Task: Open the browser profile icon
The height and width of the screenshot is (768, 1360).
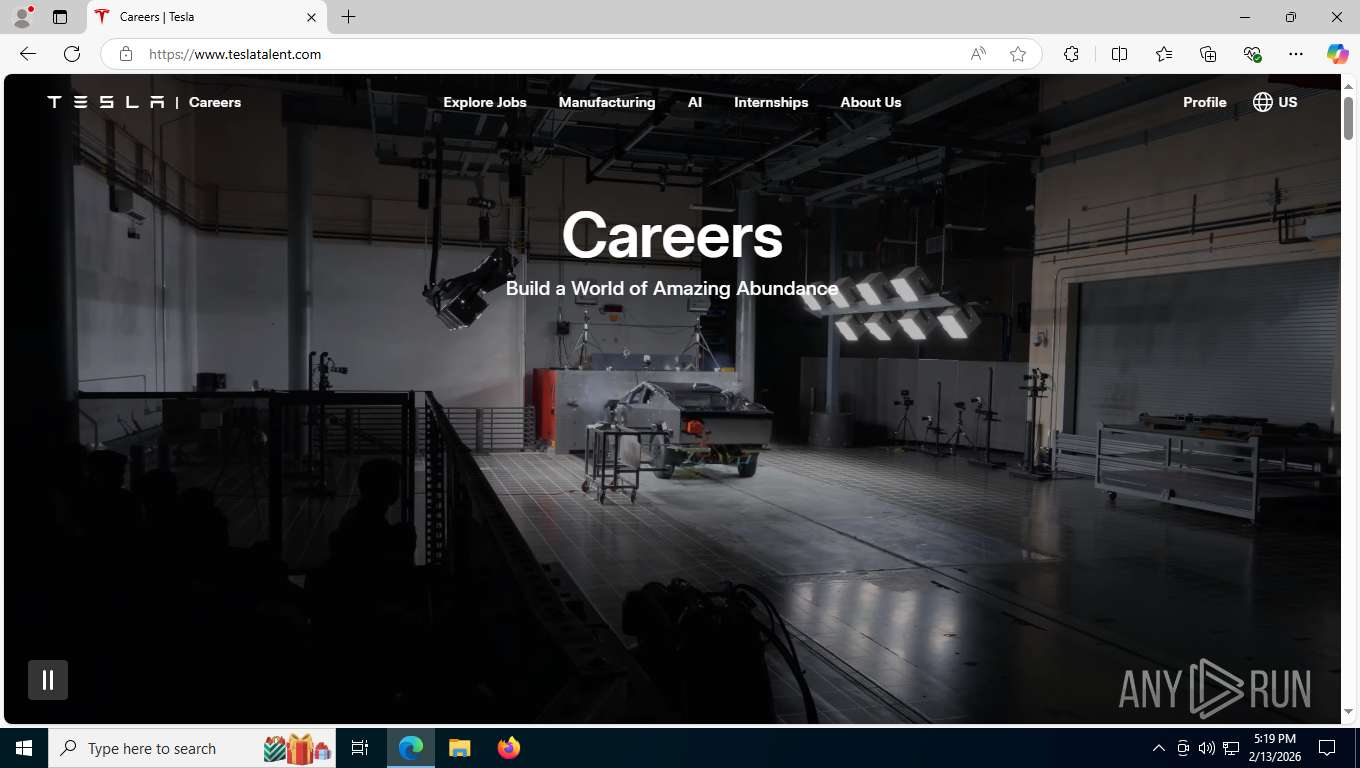Action: tap(22, 17)
